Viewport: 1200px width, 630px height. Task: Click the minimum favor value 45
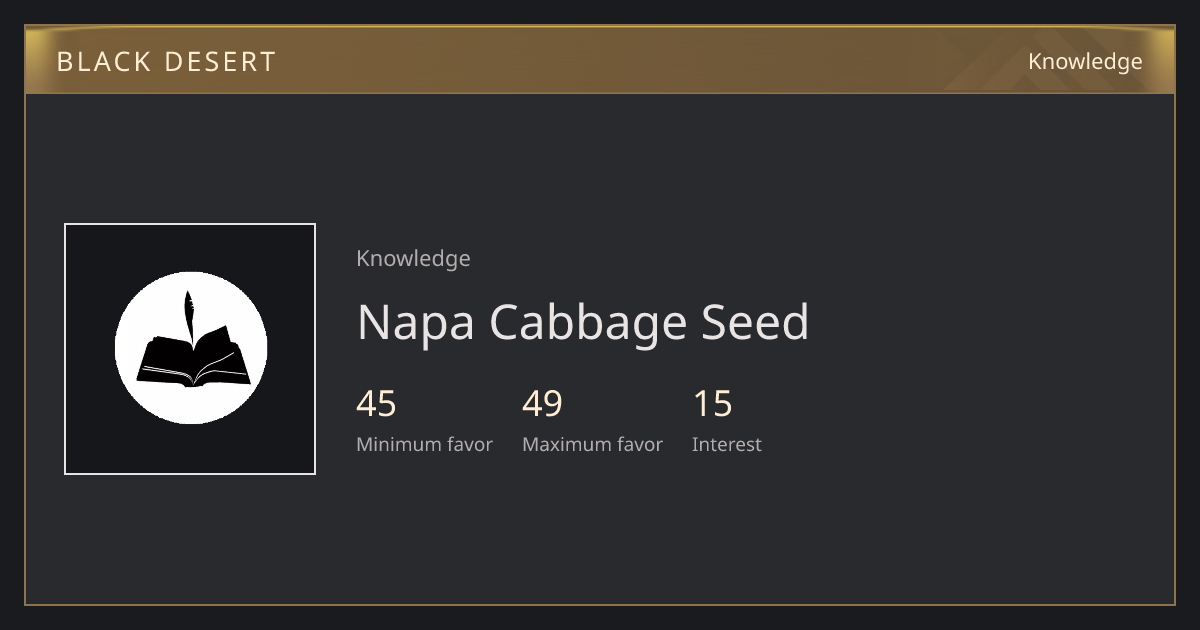tap(377, 404)
